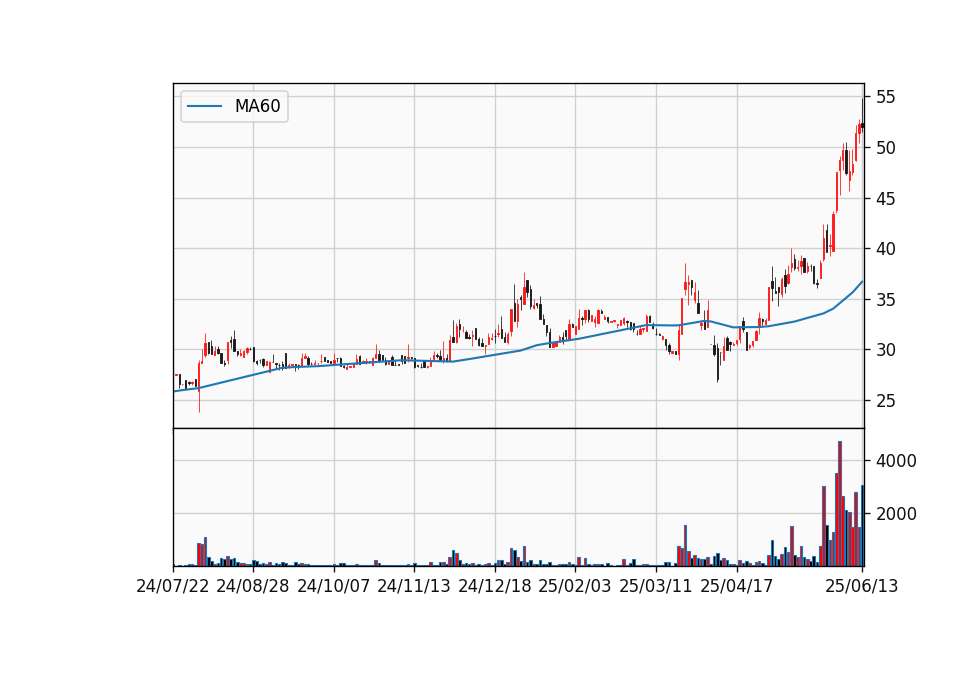Screen dimensions: 960x690
Task: Click the tallest volume bar above 4000
Action: [840, 503]
